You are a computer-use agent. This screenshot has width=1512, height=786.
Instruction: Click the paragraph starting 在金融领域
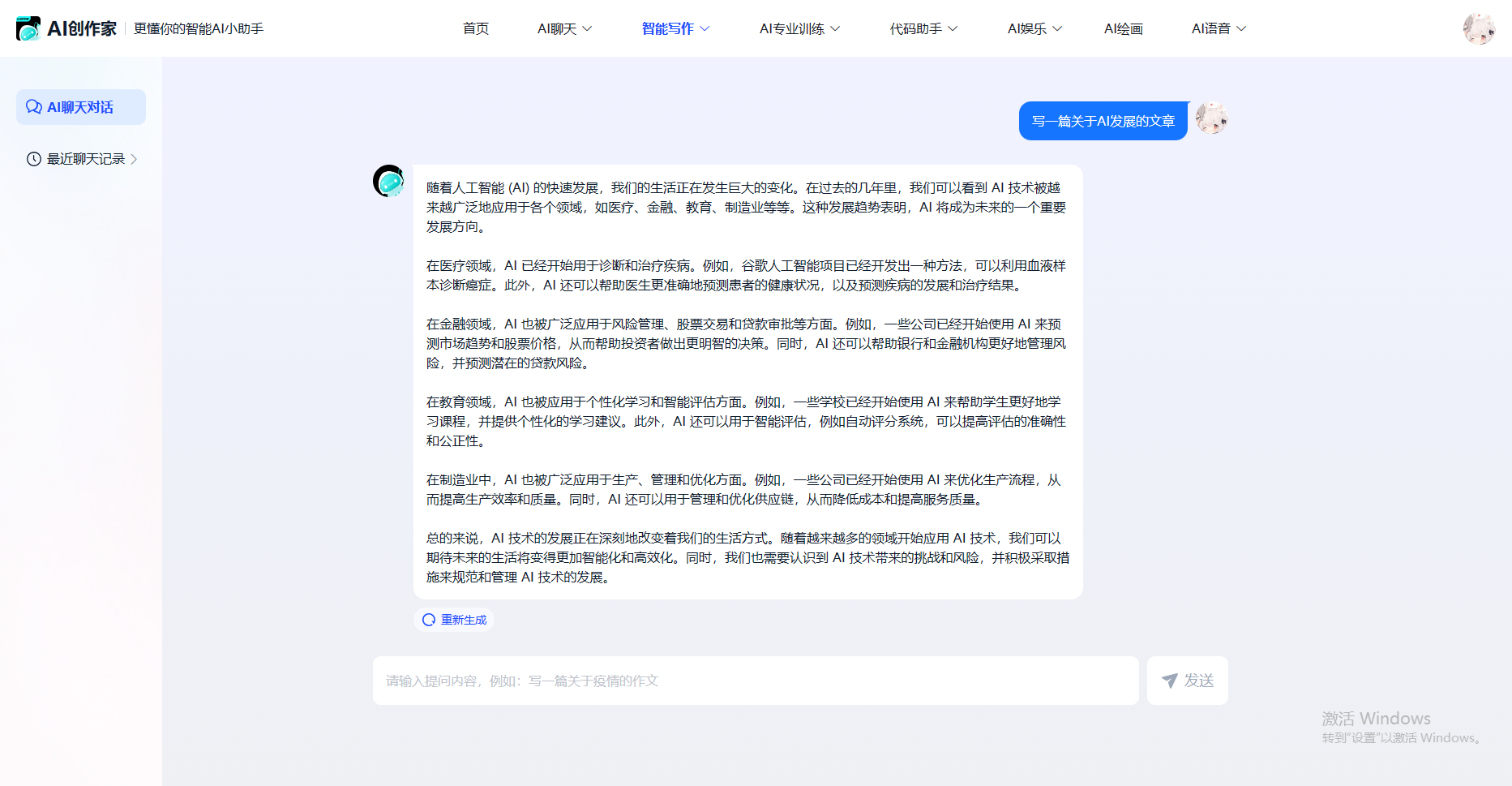[746, 344]
